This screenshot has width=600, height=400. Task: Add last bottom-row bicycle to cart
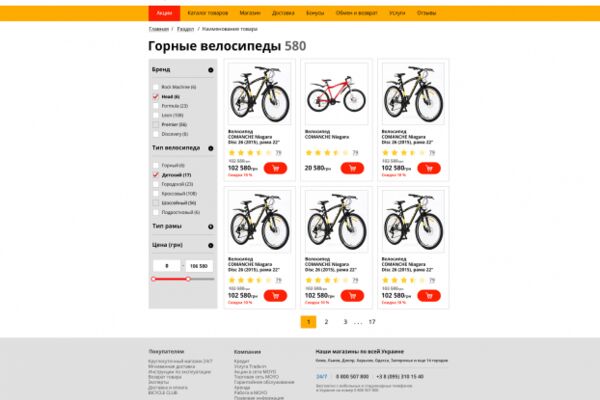(x=429, y=296)
